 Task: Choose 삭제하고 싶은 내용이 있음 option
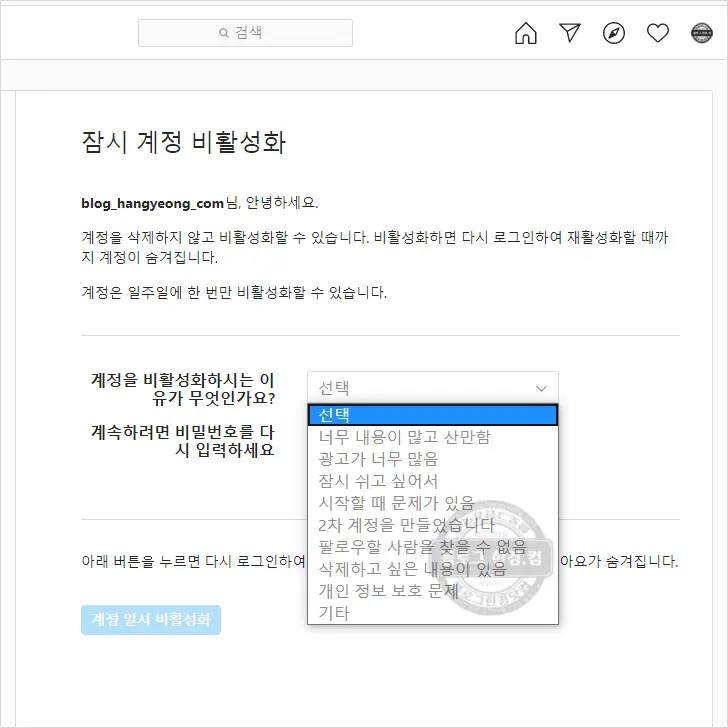click(432, 569)
